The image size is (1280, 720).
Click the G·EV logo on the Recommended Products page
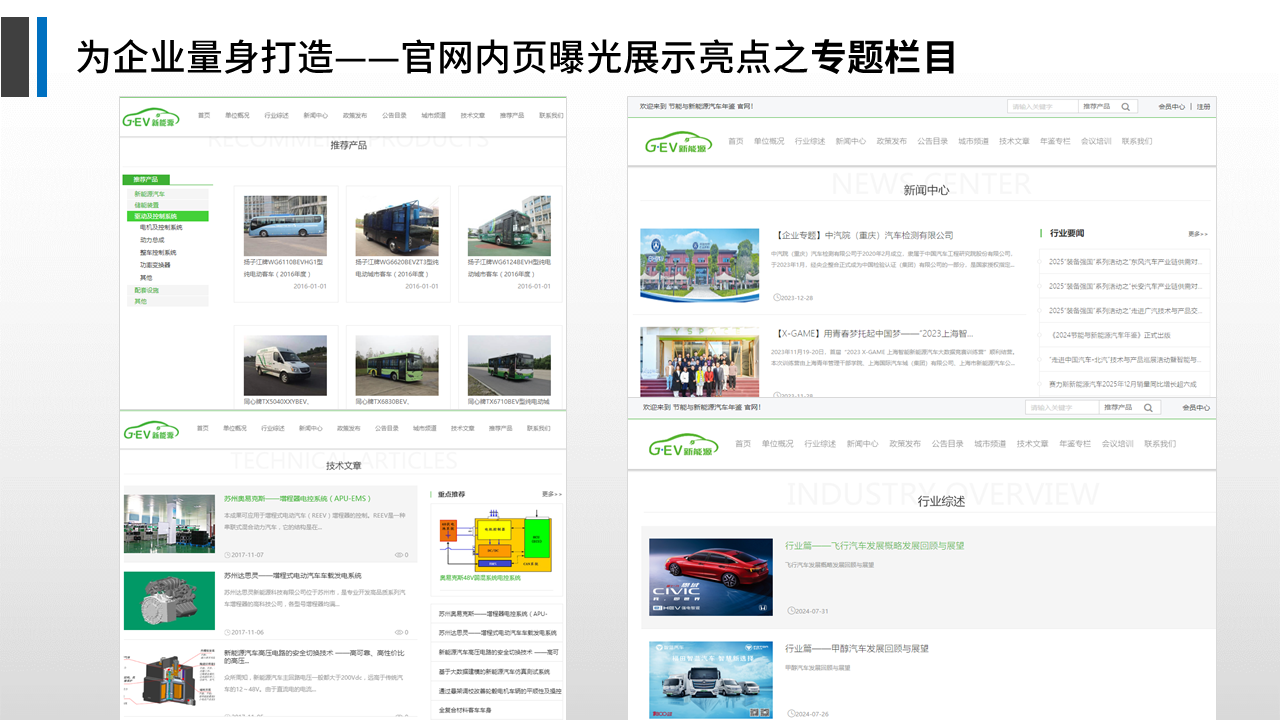(x=148, y=118)
